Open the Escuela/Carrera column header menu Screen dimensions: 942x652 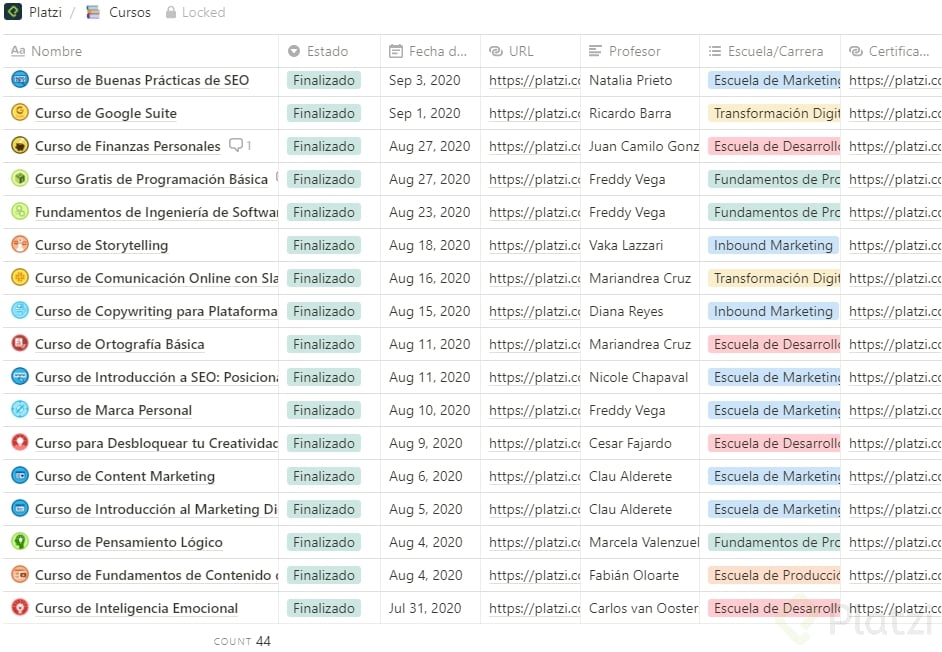coord(770,52)
